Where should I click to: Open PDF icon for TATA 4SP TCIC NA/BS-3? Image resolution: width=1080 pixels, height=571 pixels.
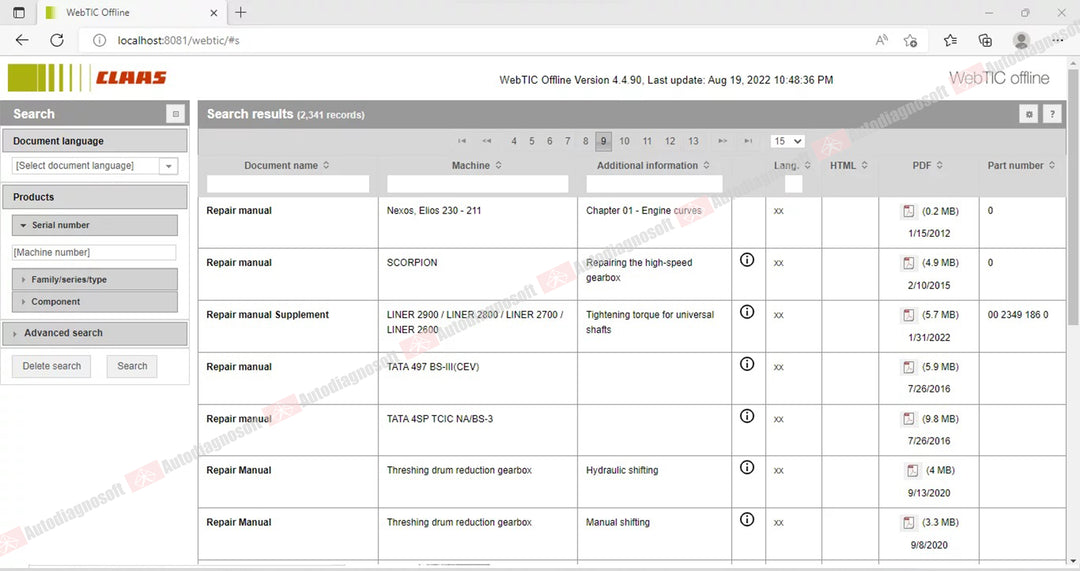tap(908, 419)
